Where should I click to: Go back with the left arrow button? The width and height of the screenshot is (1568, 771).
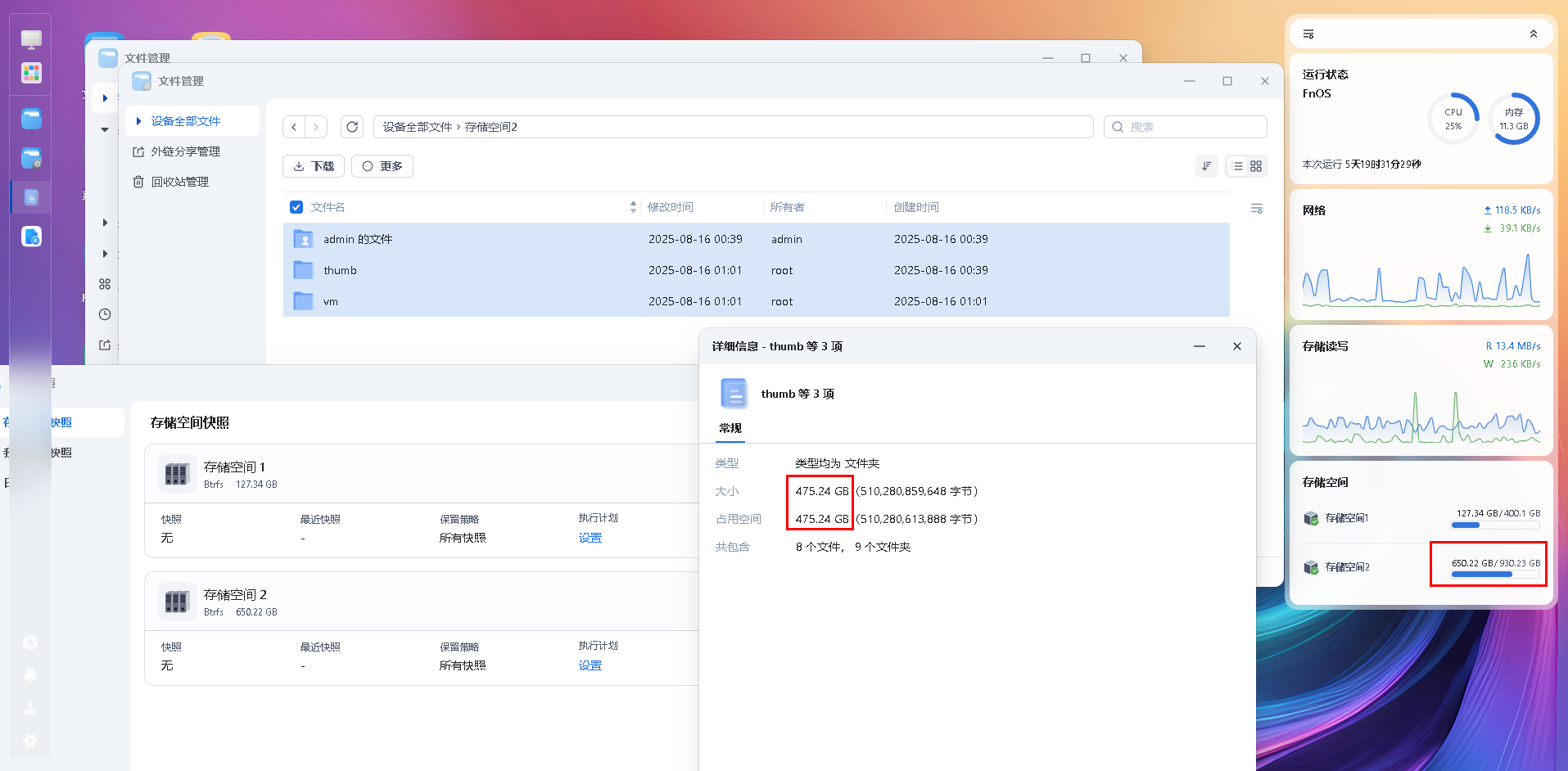[294, 127]
